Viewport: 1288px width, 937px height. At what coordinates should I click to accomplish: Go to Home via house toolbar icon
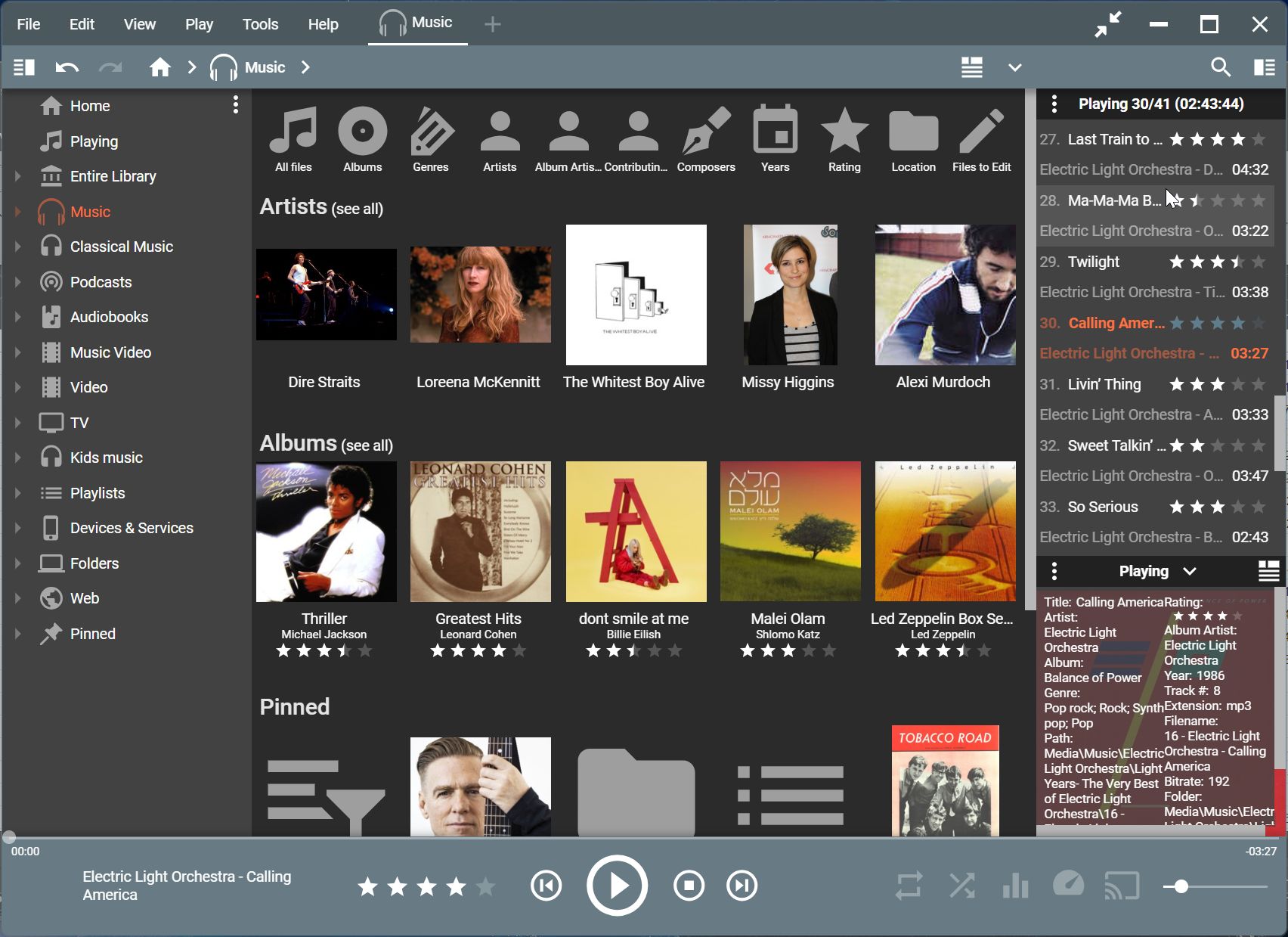tap(159, 67)
